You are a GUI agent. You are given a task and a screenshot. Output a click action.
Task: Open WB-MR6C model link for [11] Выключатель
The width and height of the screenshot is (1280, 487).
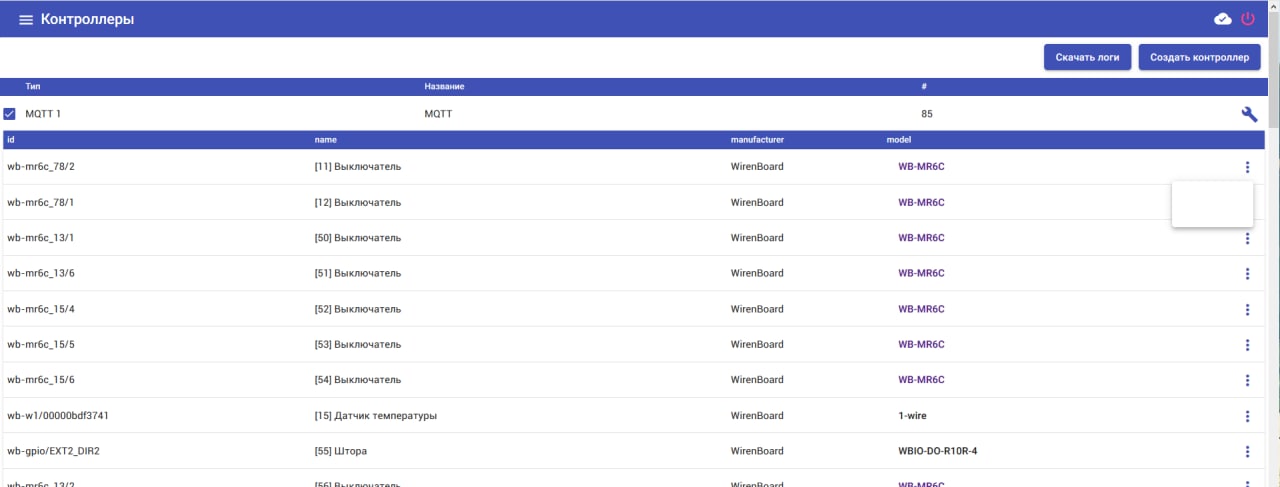[x=921, y=167]
